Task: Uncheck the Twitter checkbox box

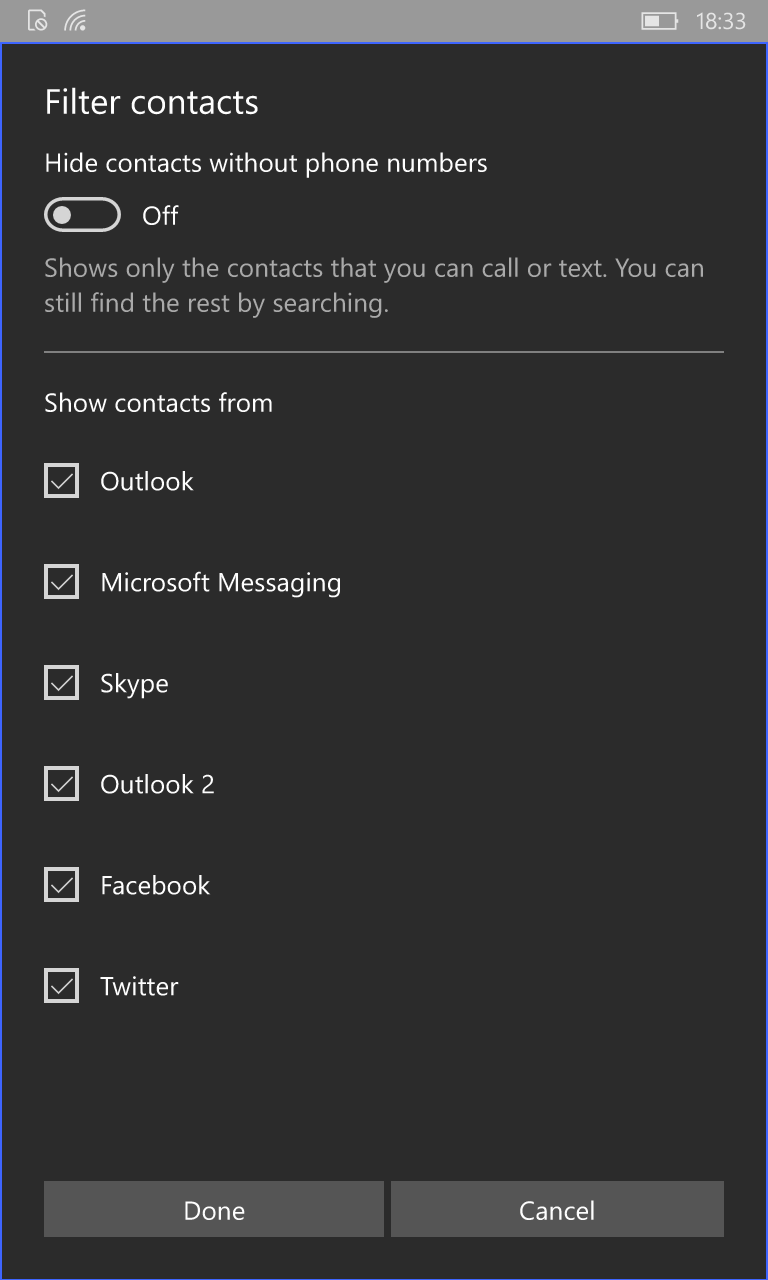Action: point(62,986)
